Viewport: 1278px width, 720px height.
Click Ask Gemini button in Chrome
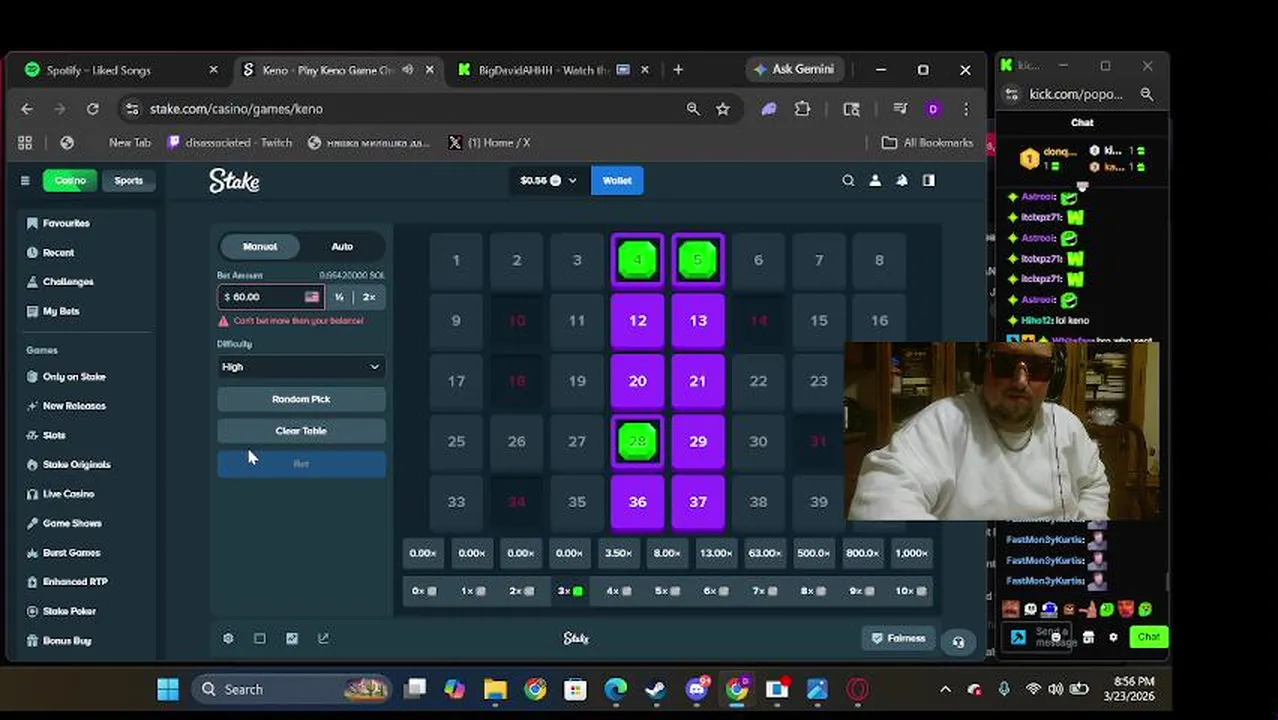(x=795, y=69)
